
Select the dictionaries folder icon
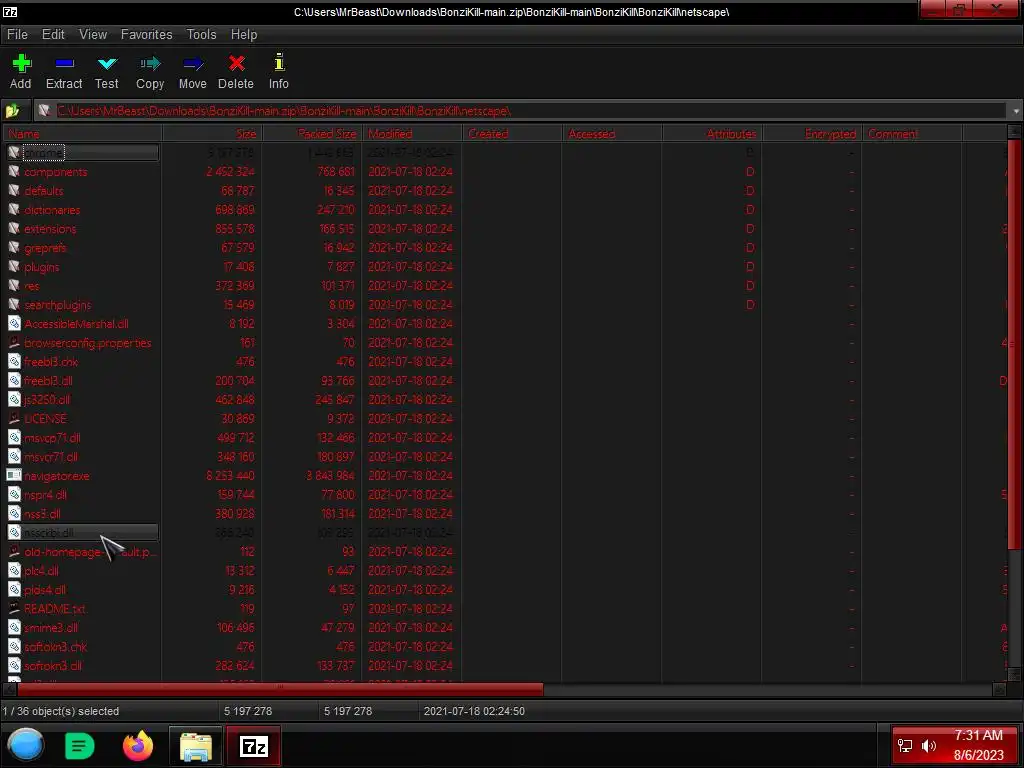14,209
